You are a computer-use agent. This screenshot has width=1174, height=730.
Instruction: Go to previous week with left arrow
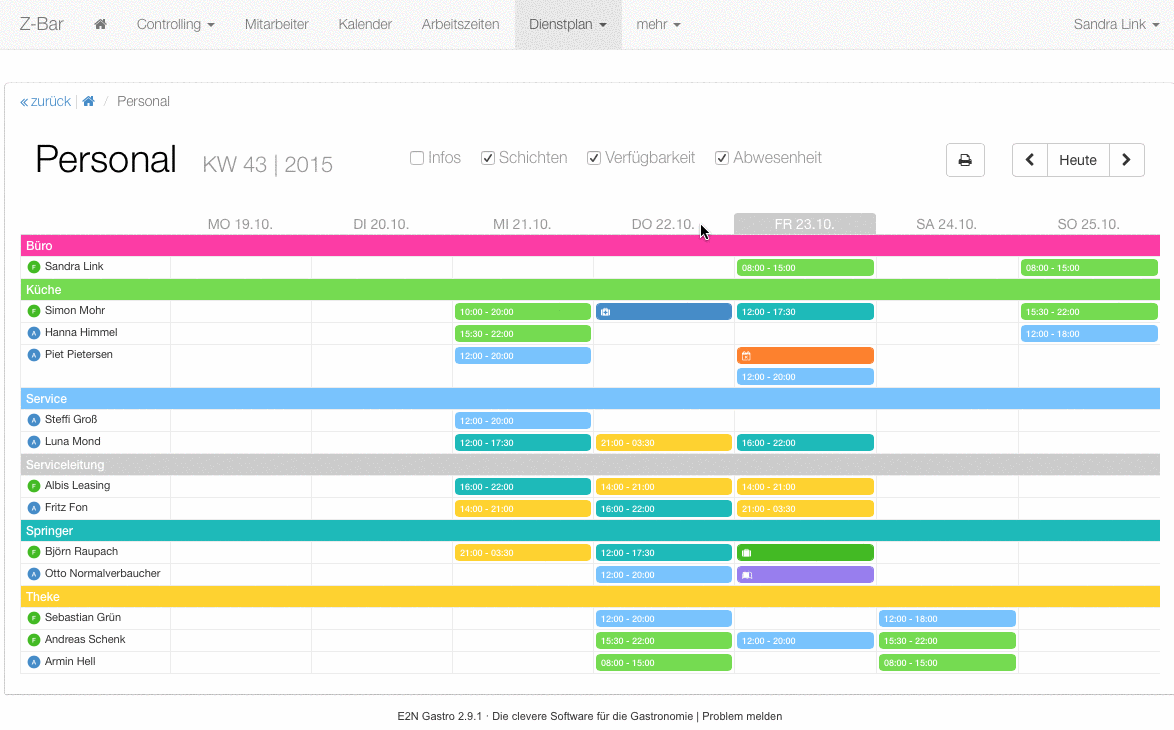[x=1029, y=160]
